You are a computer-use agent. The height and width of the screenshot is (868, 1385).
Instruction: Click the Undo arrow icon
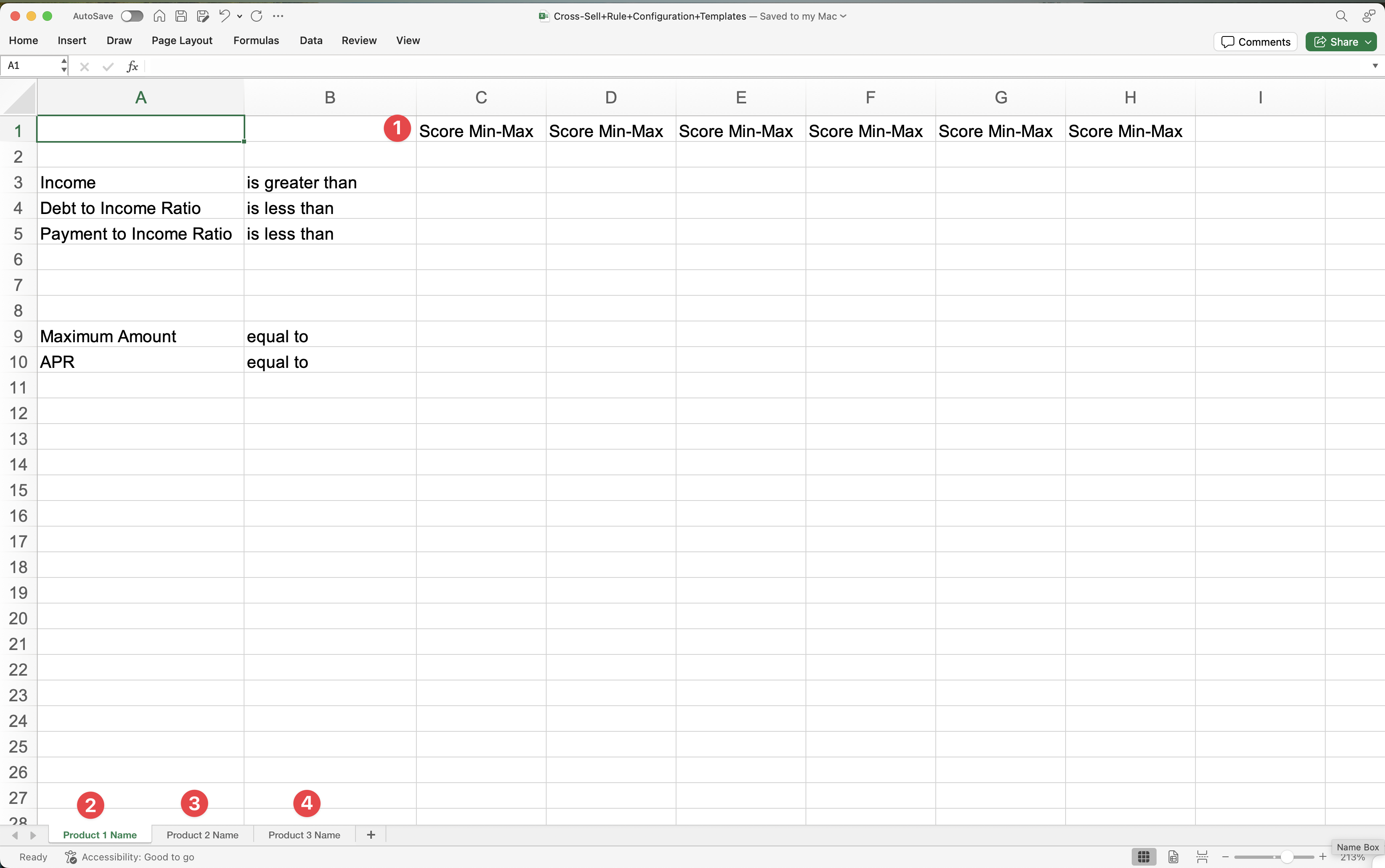[224, 16]
